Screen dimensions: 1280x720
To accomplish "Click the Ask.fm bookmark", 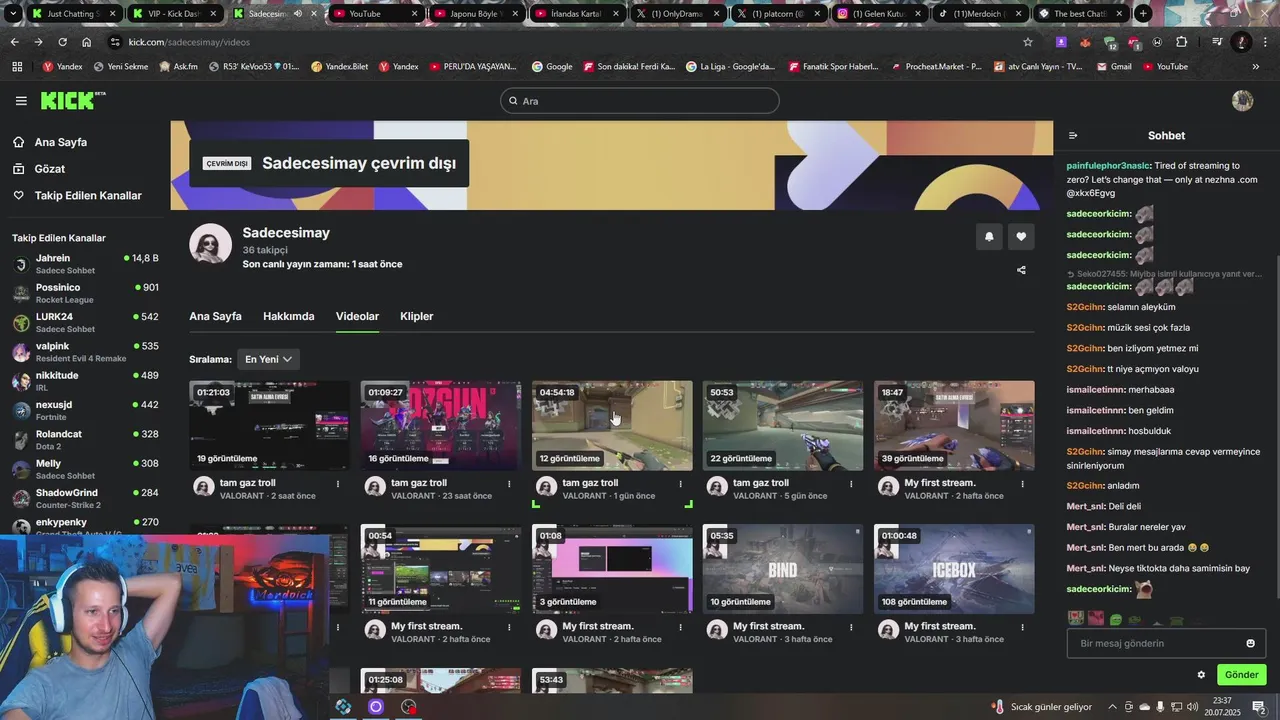I will tap(178, 67).
